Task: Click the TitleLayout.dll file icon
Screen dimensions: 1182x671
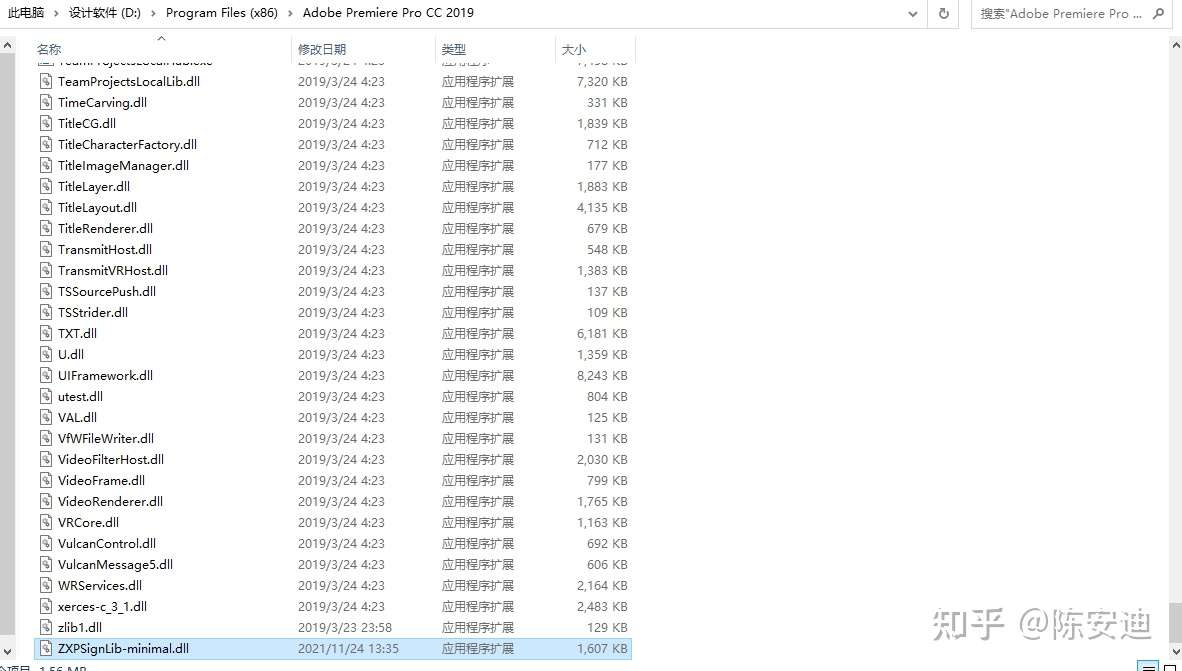Action: [x=47, y=208]
